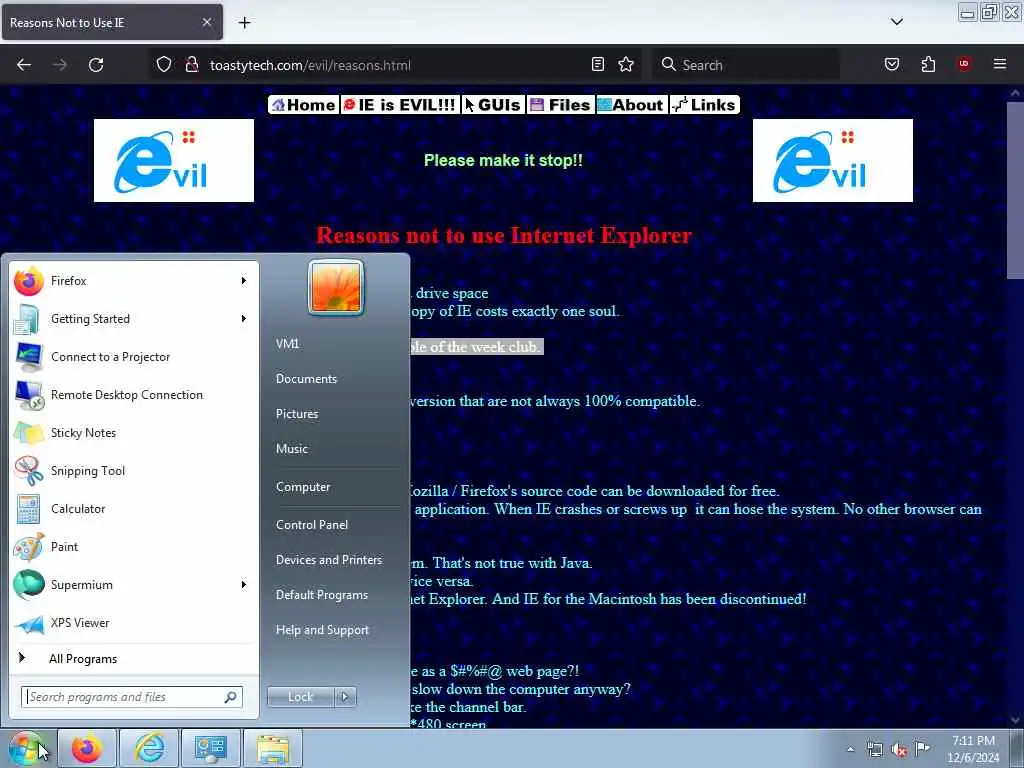
Task: Close the Reasons Not to Use IE tab
Action: coord(206,22)
